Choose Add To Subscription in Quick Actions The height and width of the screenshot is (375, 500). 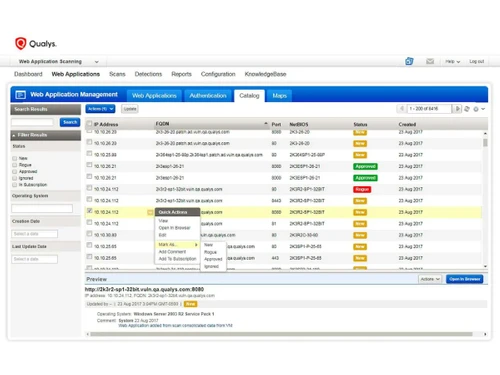click(177, 259)
